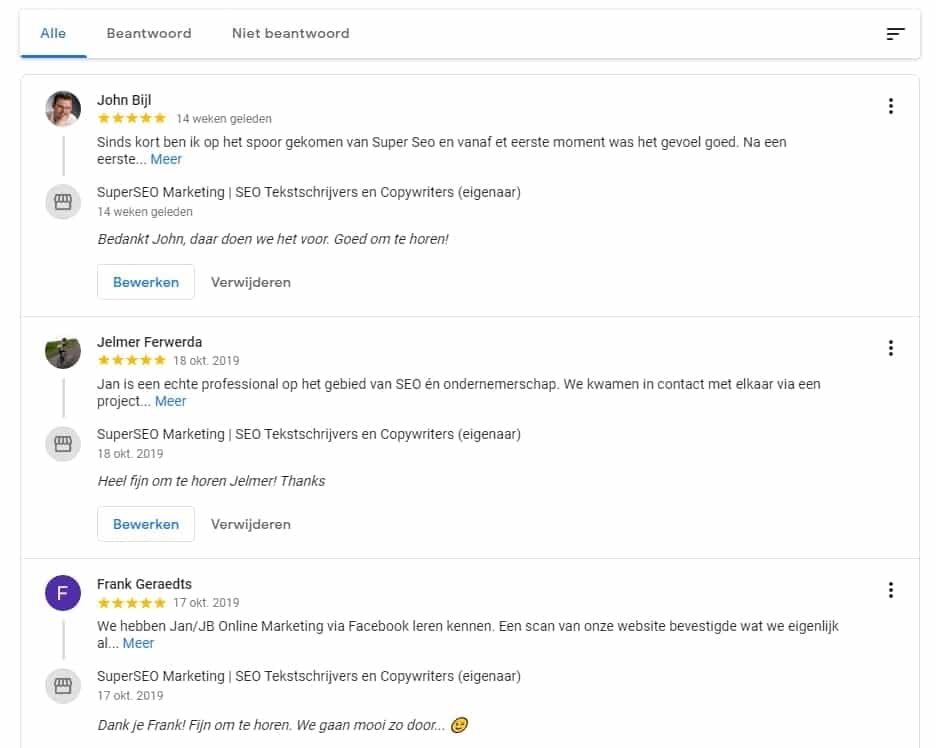
Task: Switch to the Beantwoord tab
Action: 149,33
